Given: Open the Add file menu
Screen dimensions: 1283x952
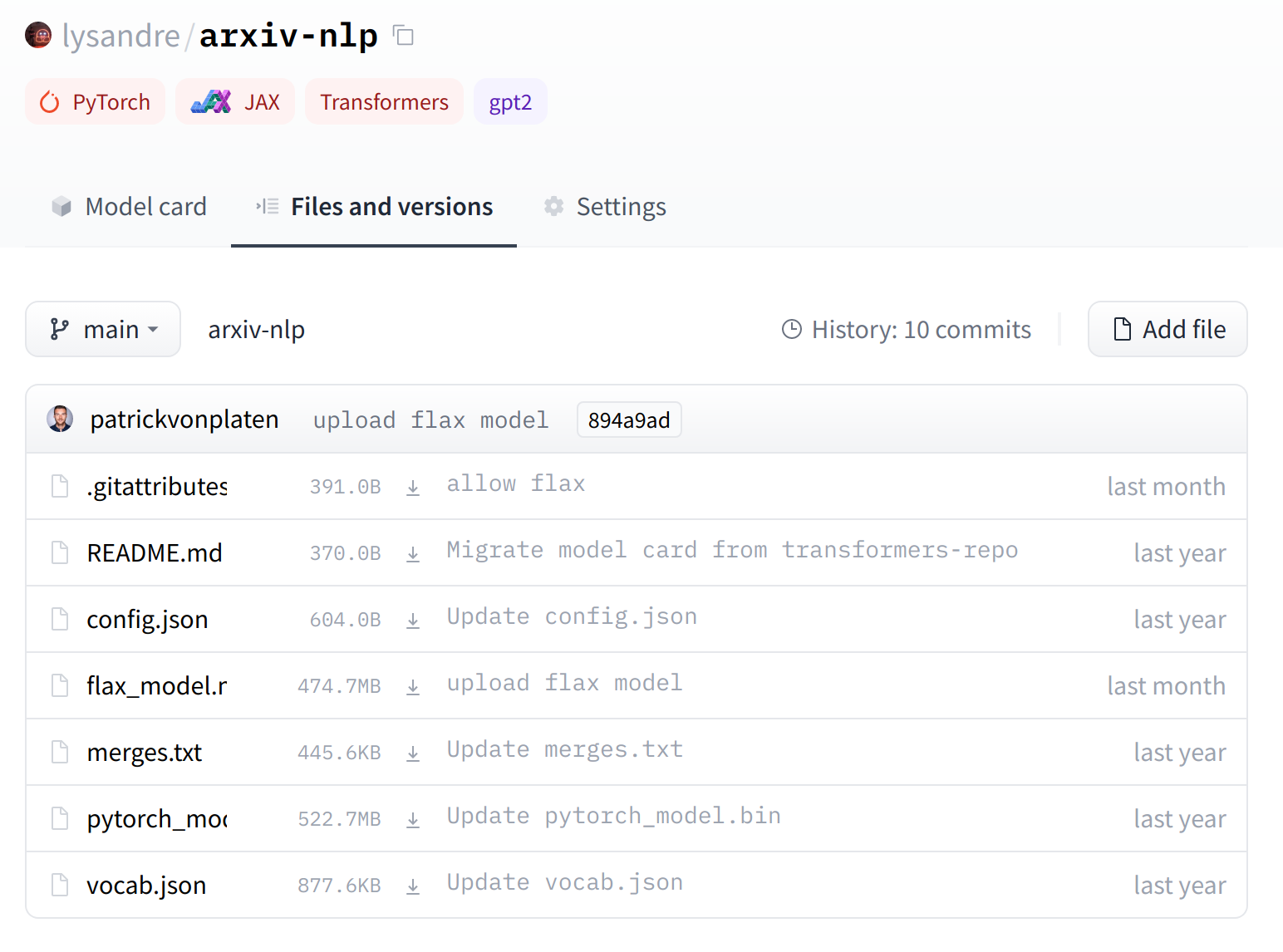Looking at the screenshot, I should (x=1167, y=330).
